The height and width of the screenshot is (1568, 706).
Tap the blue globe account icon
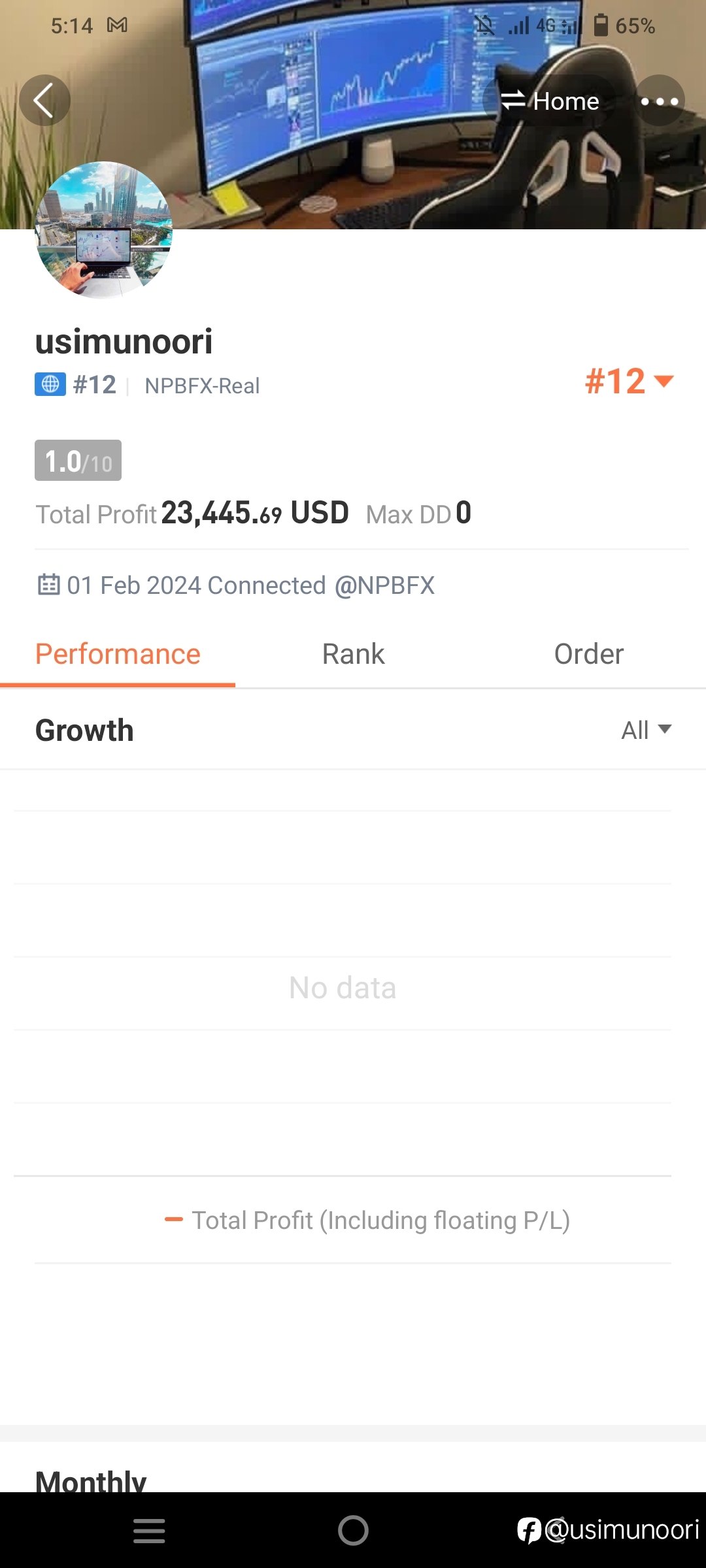[50, 384]
